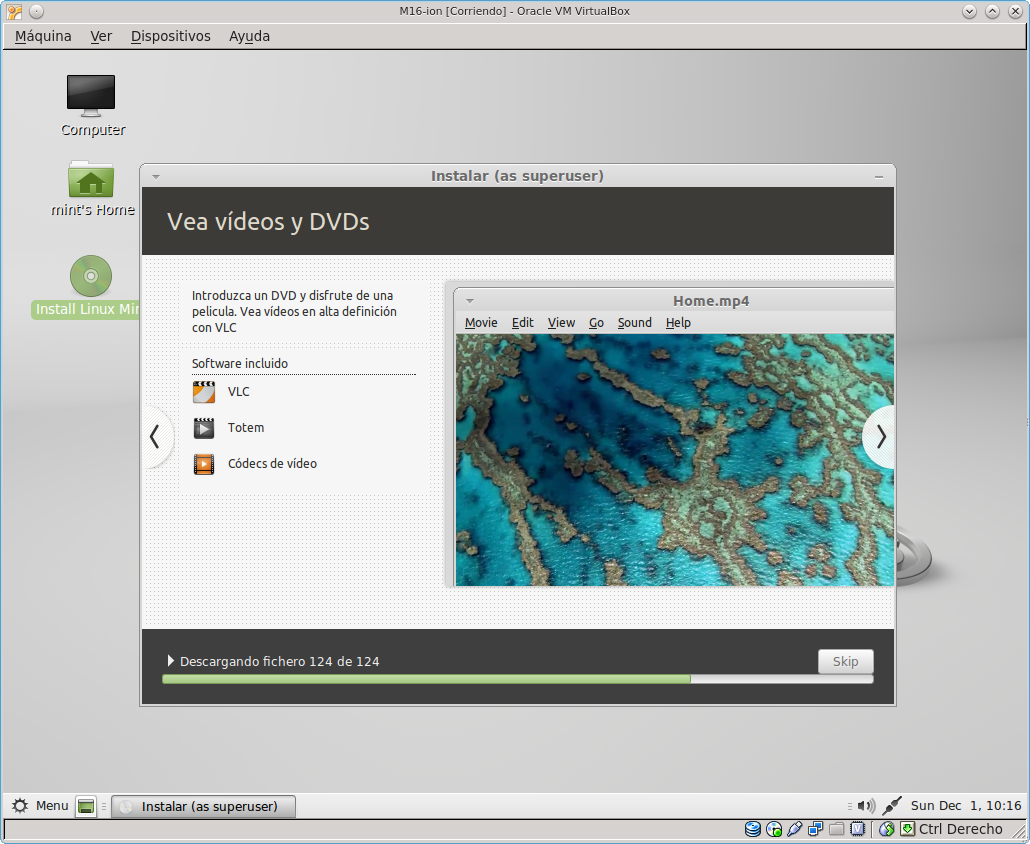
Task: Open the Instalar window menu arrow
Action: [156, 176]
